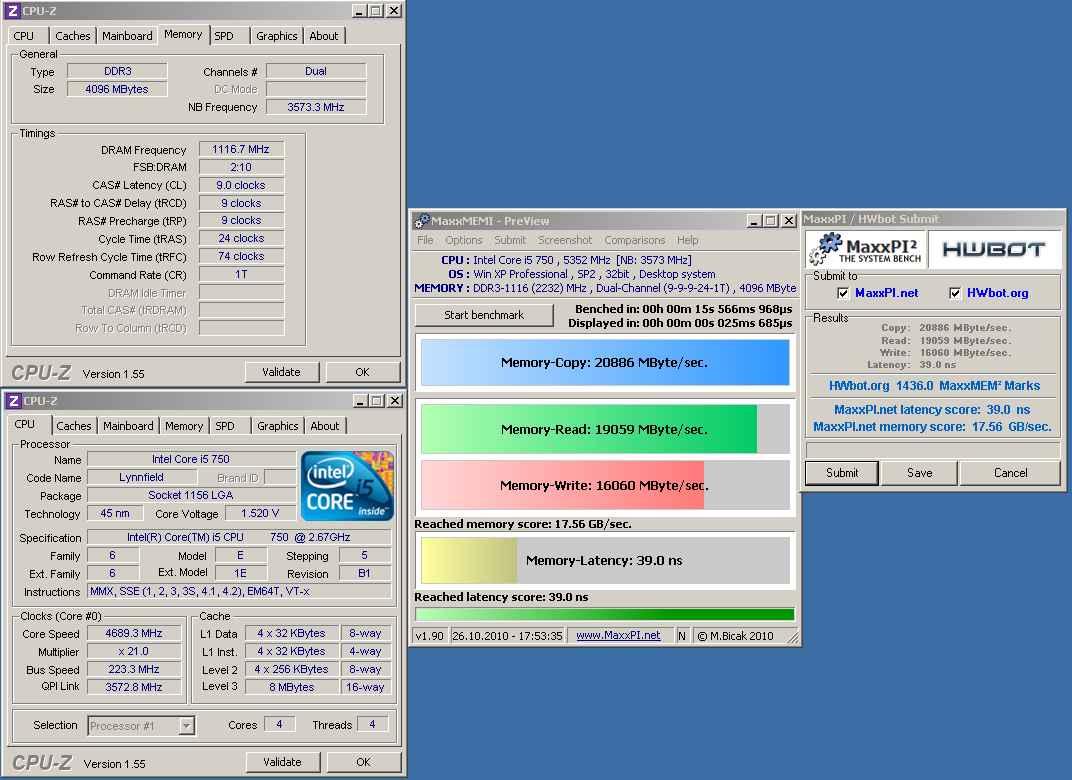Select About tab in the lower CPU-Z window
Screen dimensions: 1072x780
coord(325,426)
